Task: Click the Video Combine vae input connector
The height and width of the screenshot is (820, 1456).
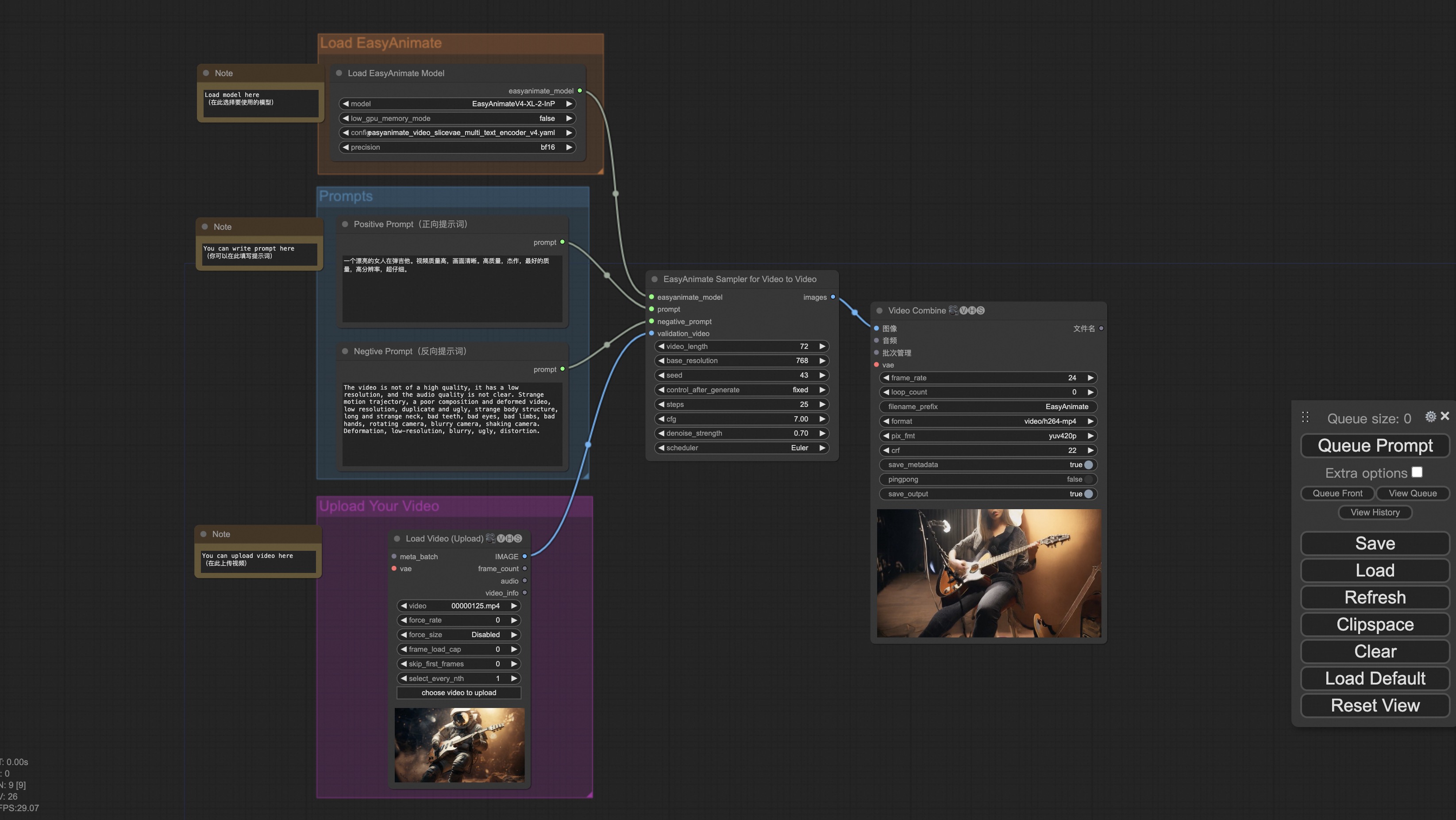Action: 877,365
